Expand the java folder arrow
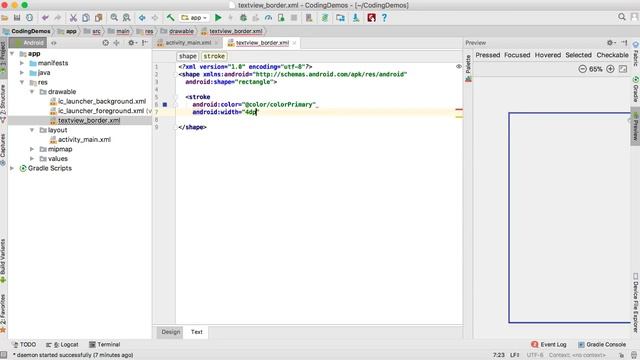 (x=22, y=73)
